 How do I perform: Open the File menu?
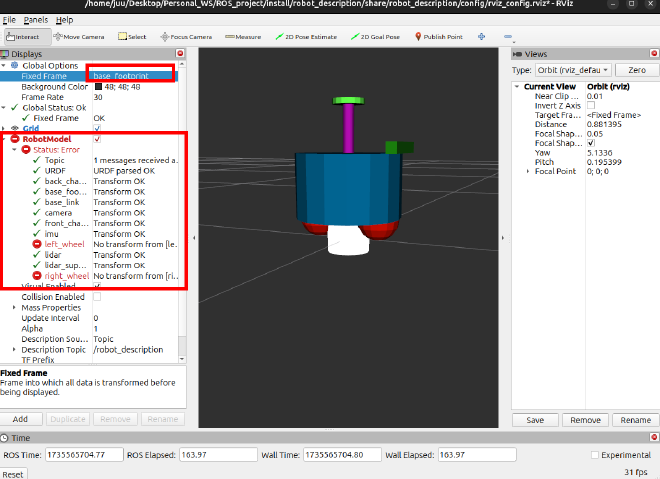9,20
